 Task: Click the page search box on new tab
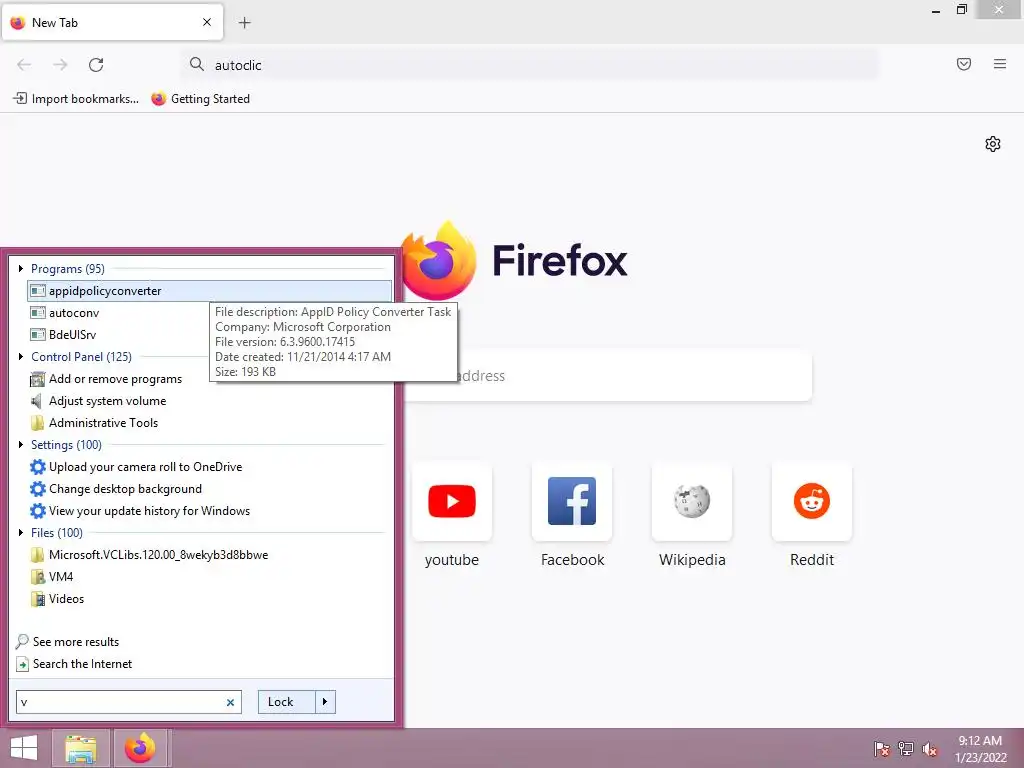point(607,376)
